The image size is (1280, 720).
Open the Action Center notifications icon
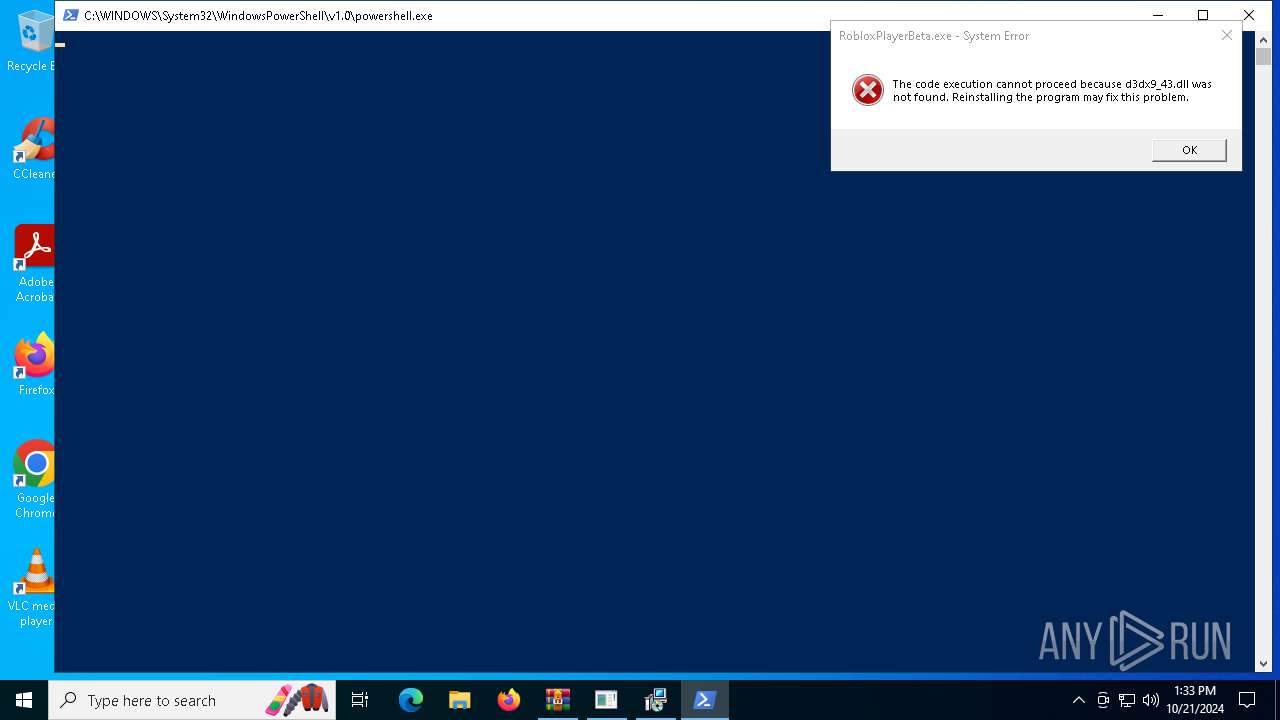click(1247, 700)
